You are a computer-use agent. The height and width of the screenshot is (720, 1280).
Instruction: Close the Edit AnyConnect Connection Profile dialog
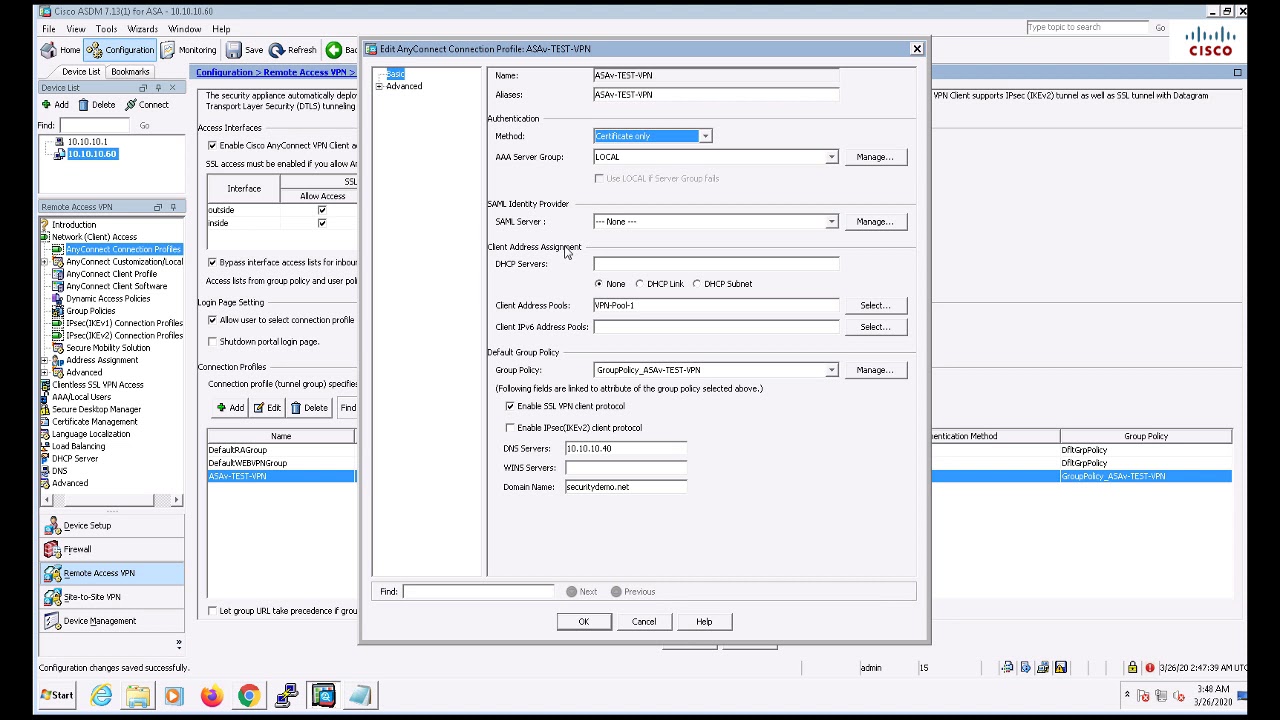coord(916,49)
